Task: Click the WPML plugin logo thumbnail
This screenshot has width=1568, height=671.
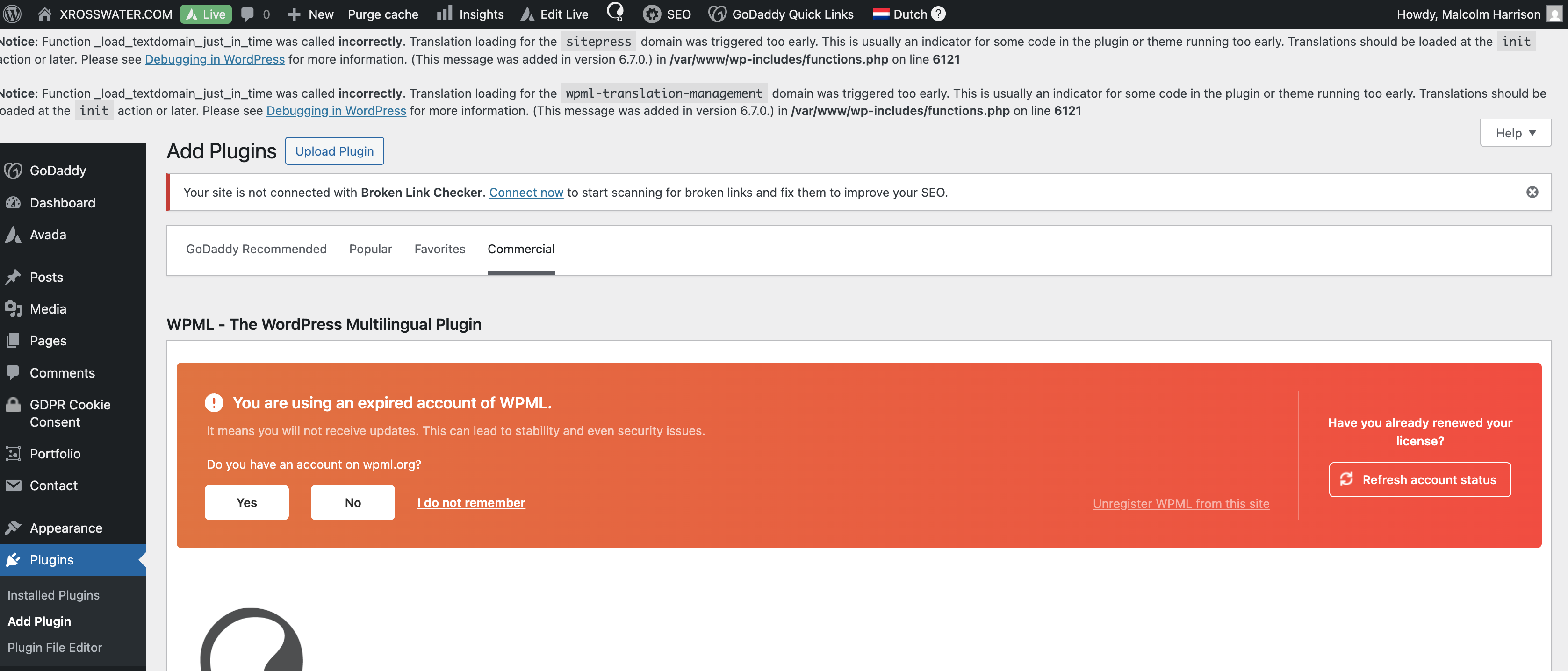Action: pos(252,639)
